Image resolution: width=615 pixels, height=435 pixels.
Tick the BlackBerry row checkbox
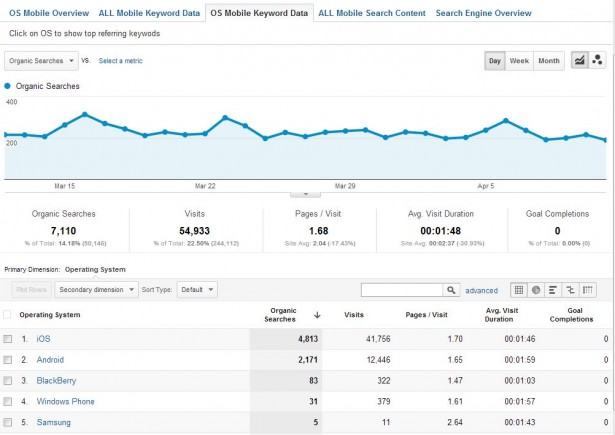coord(7,380)
